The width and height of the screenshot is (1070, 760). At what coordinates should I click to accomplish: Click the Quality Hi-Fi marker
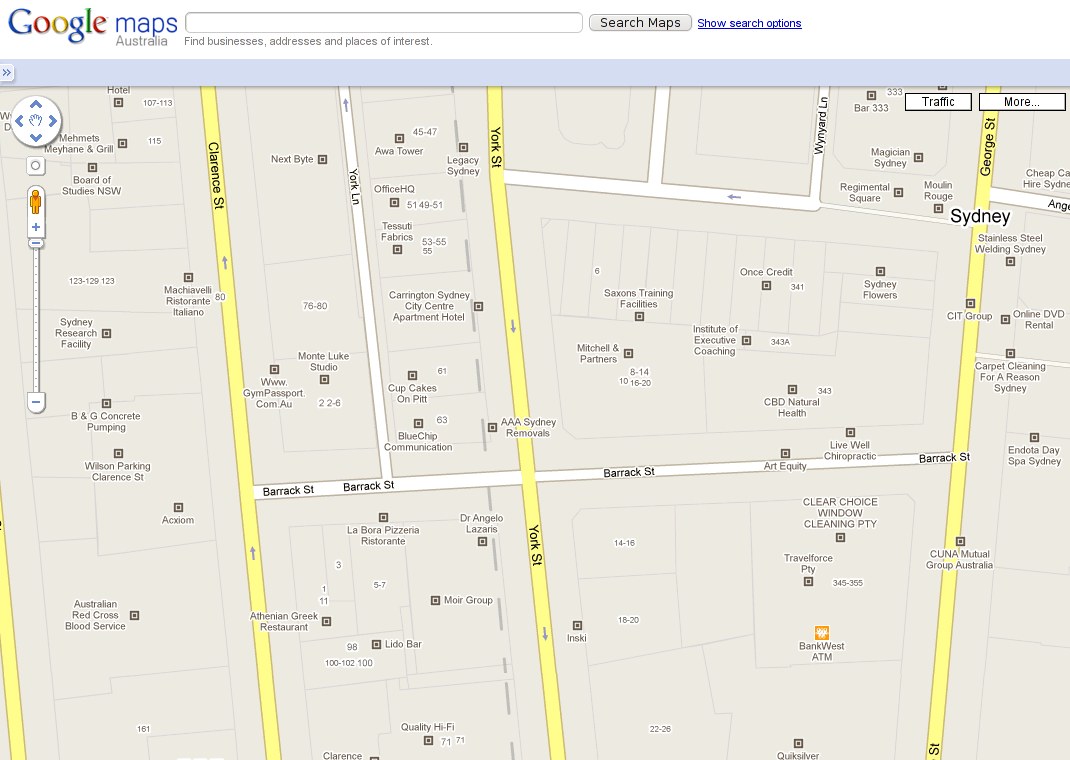point(429,741)
